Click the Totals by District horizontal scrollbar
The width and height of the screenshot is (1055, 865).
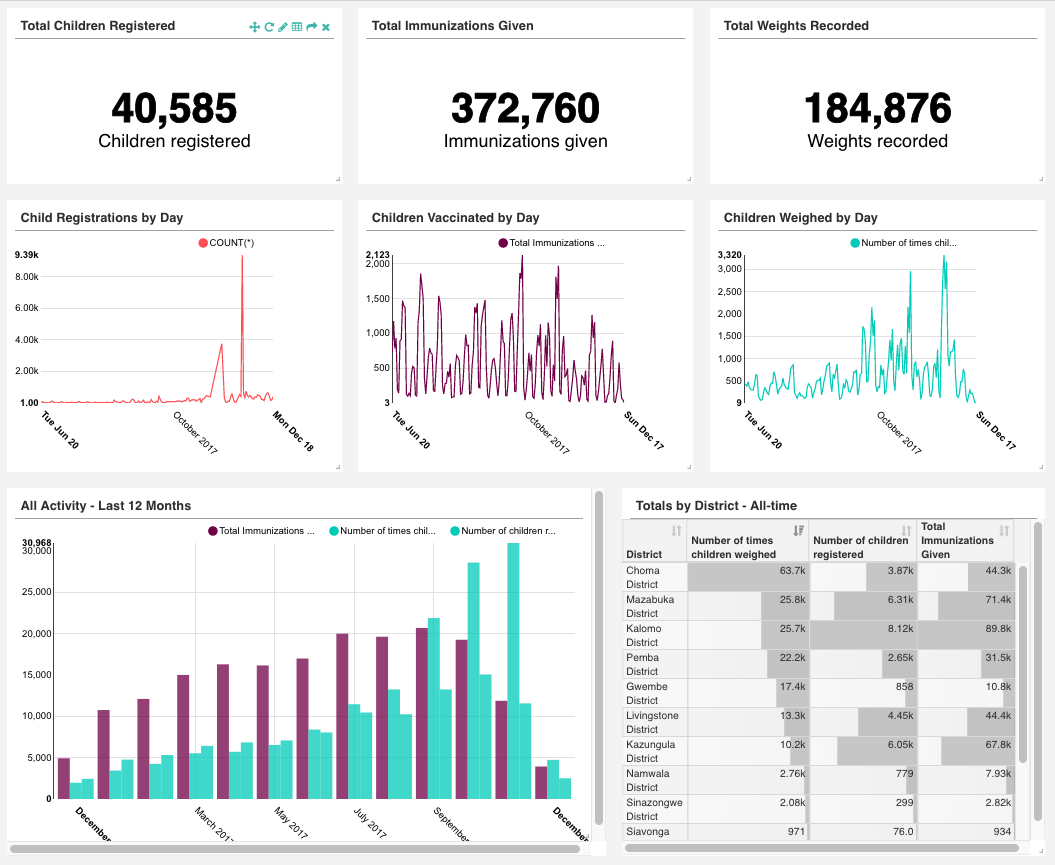point(822,848)
